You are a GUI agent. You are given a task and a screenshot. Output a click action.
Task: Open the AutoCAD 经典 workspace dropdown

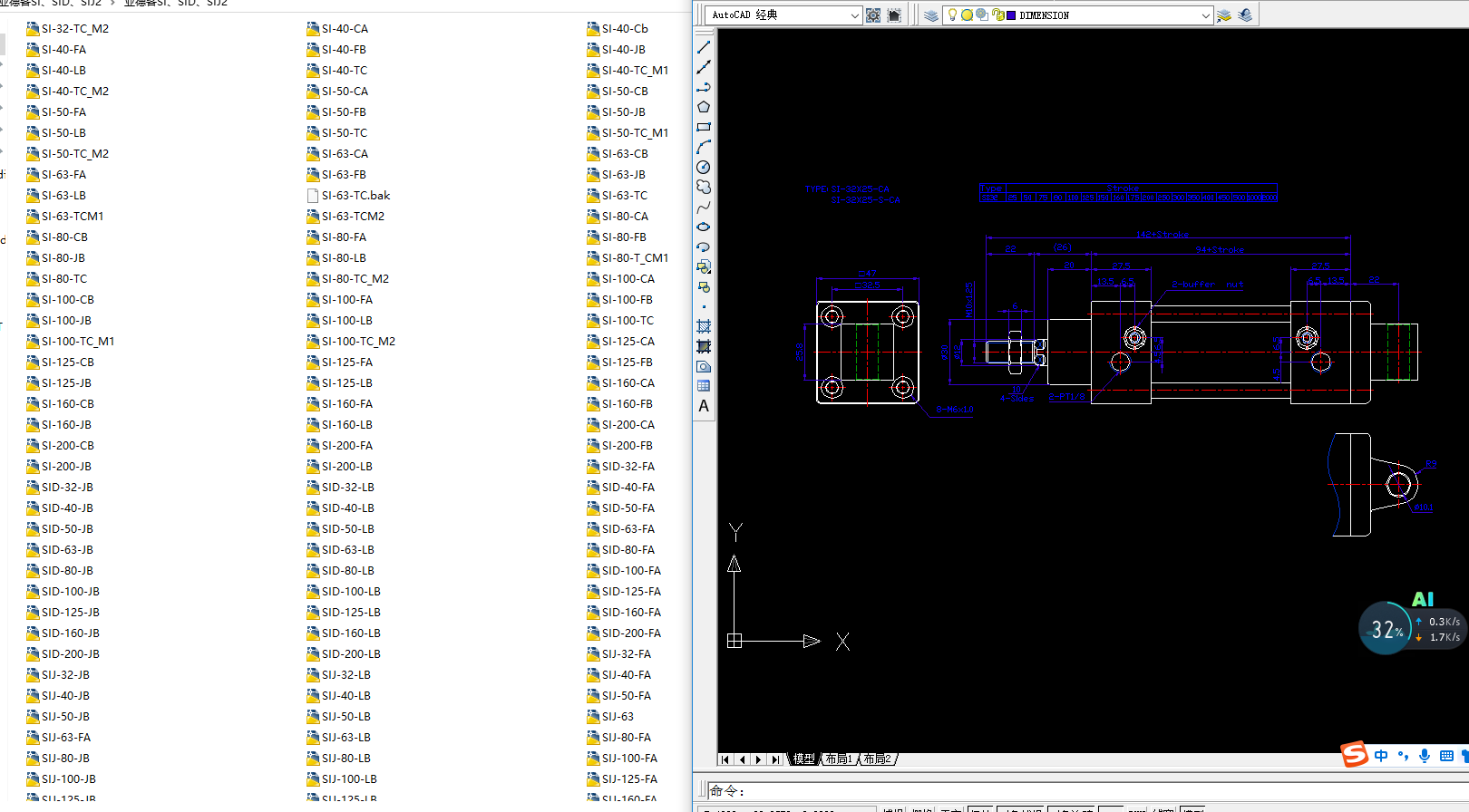pos(854,15)
